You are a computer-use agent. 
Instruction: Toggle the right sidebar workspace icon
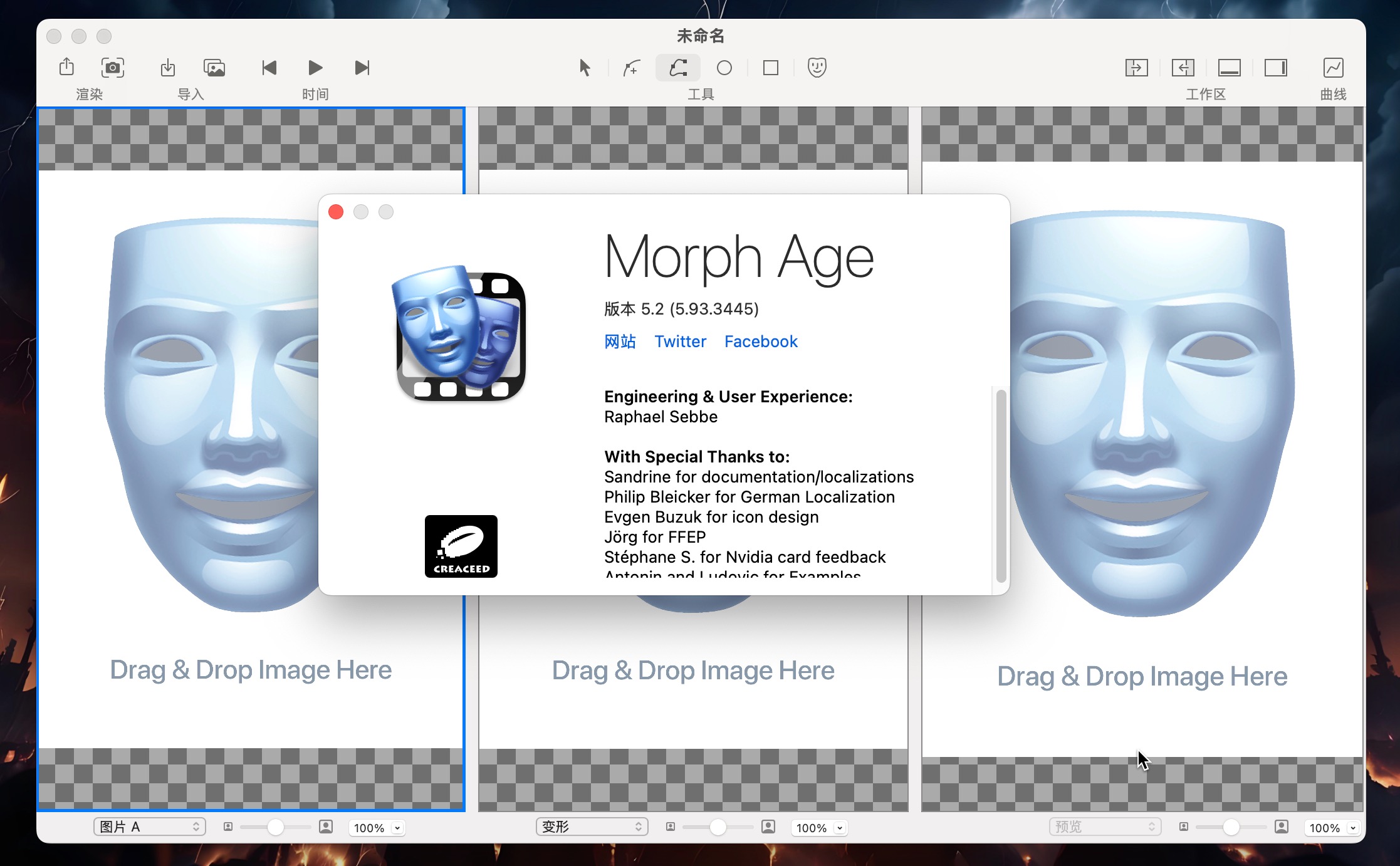pyautogui.click(x=1276, y=67)
